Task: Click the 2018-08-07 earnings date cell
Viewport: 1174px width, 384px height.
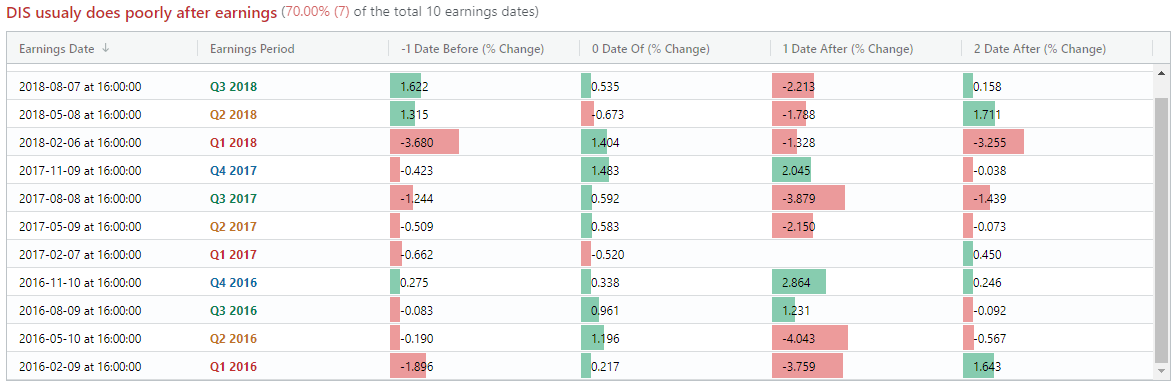Action: (x=80, y=87)
